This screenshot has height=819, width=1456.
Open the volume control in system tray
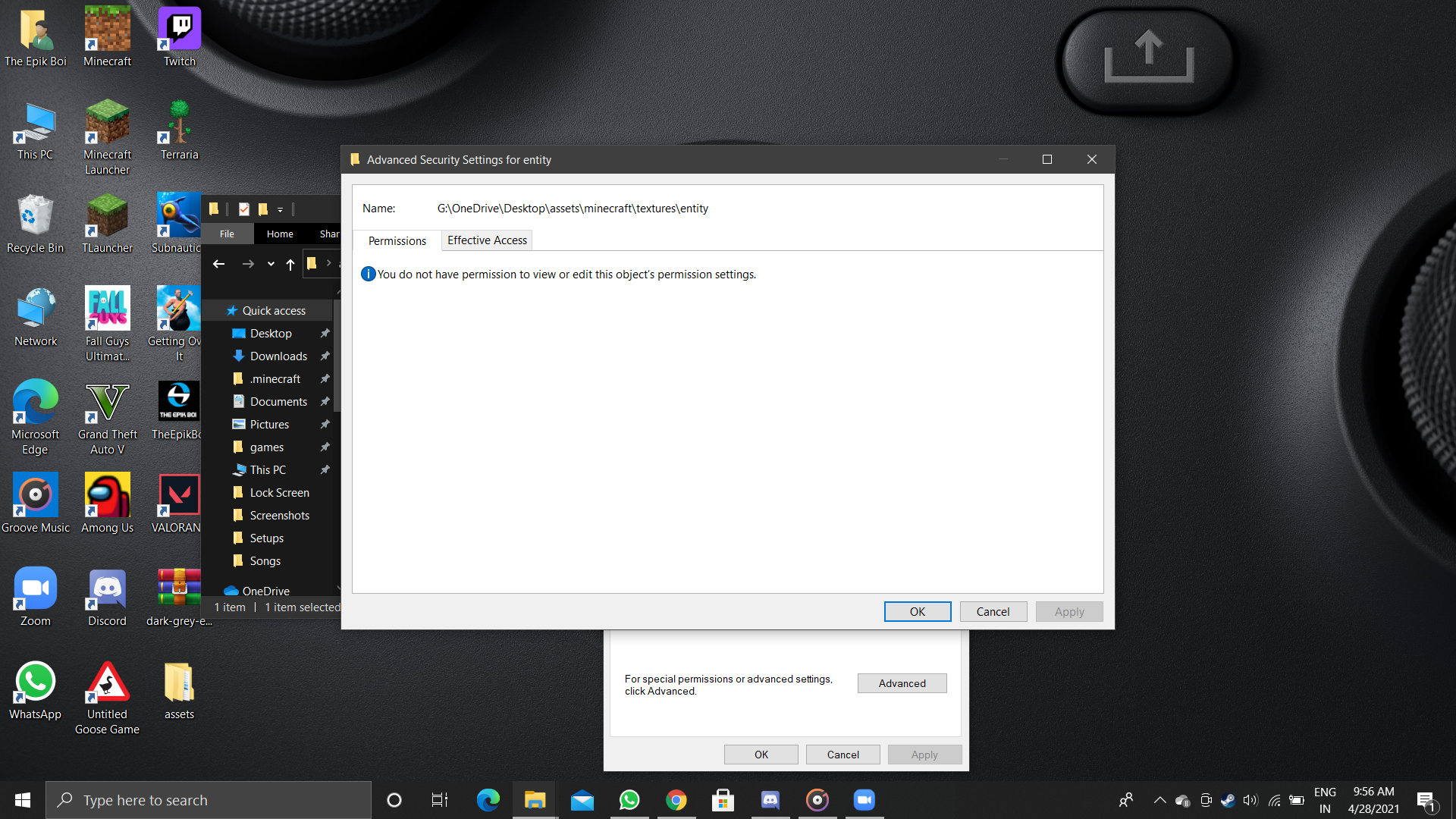[1250, 800]
